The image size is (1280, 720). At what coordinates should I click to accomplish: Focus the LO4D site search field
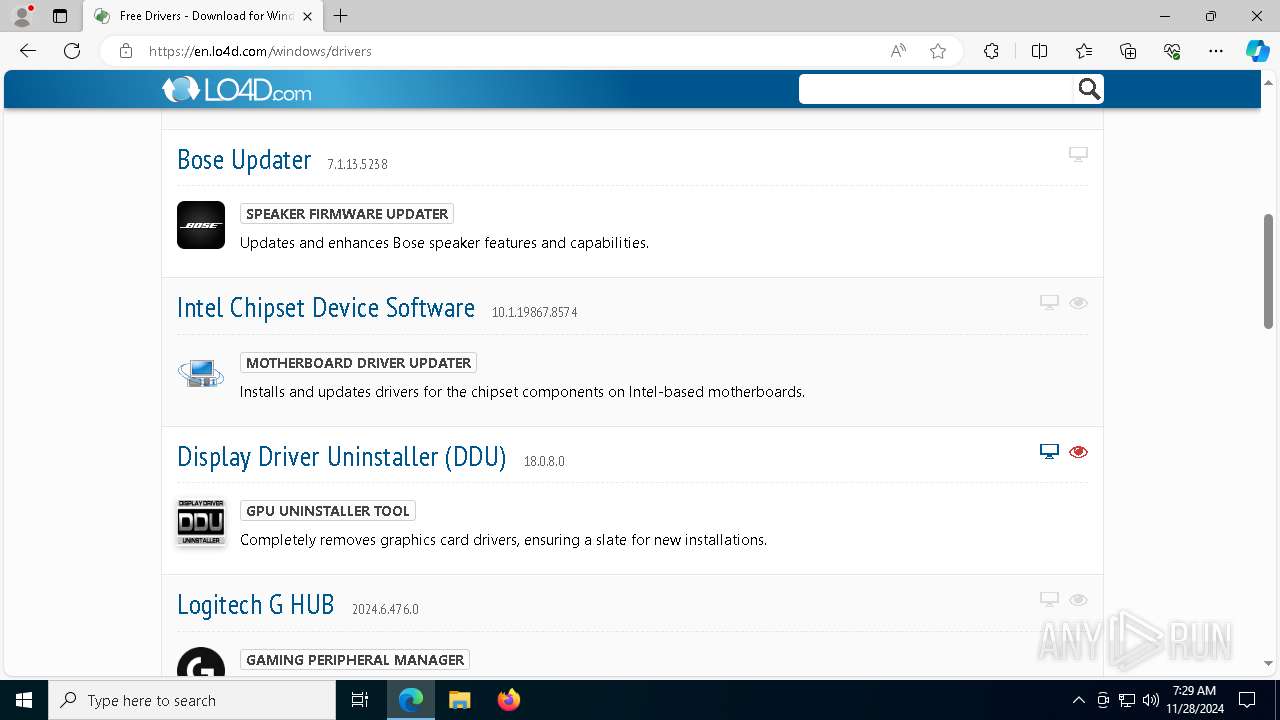tap(937, 90)
